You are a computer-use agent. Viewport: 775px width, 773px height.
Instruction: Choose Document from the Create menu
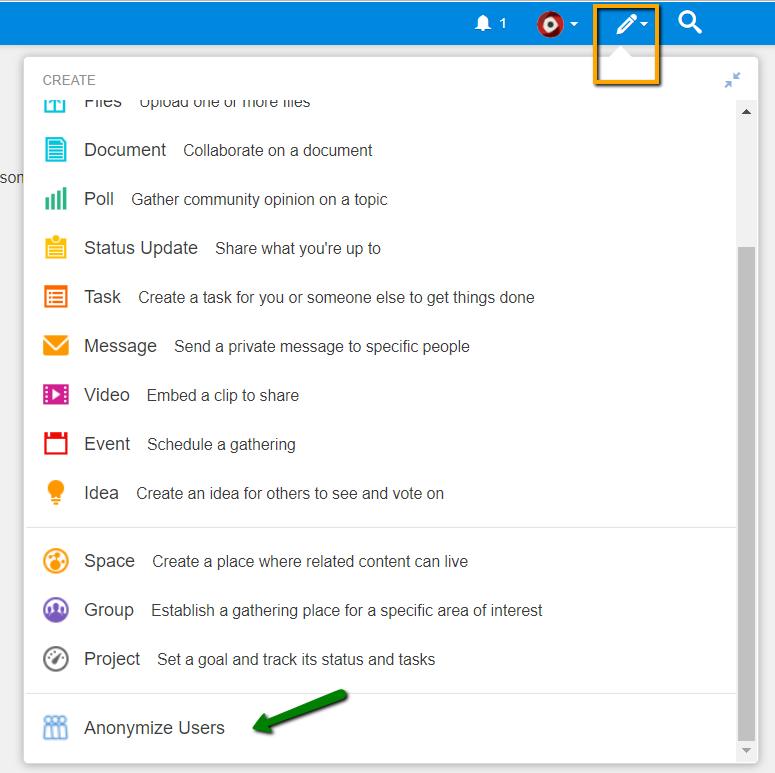(x=125, y=150)
